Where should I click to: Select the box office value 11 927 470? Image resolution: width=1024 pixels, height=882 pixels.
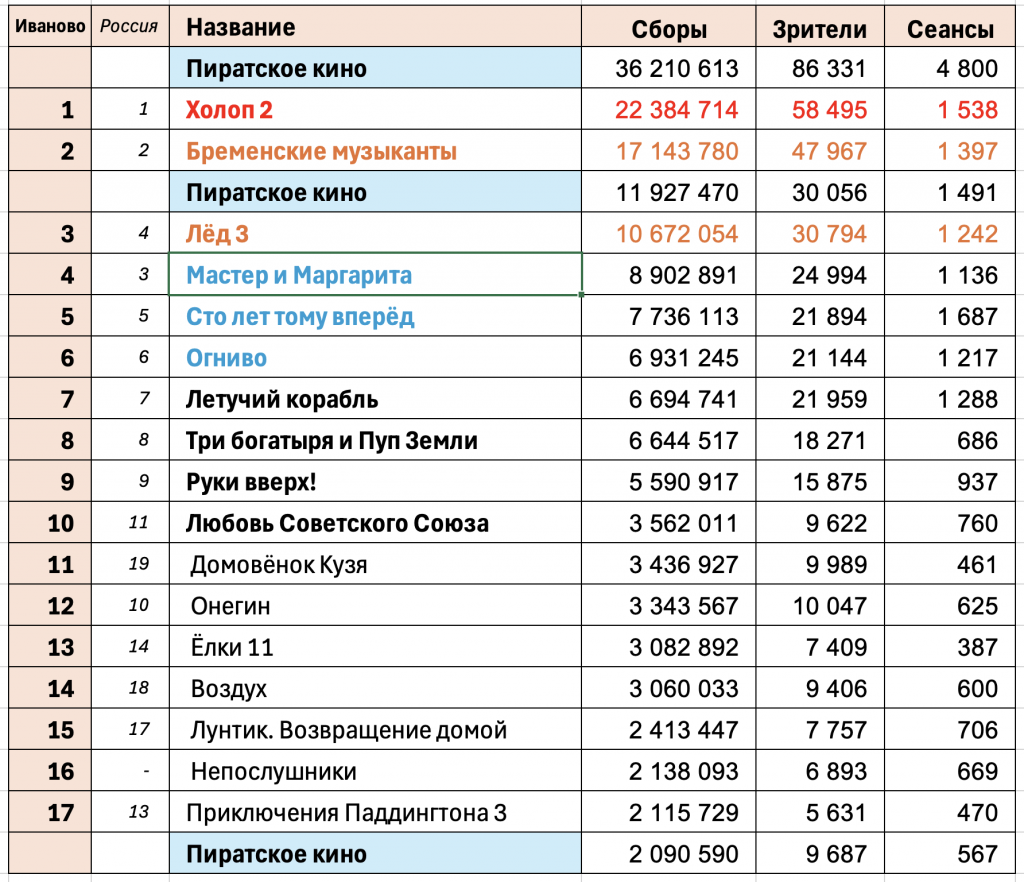pos(677,193)
